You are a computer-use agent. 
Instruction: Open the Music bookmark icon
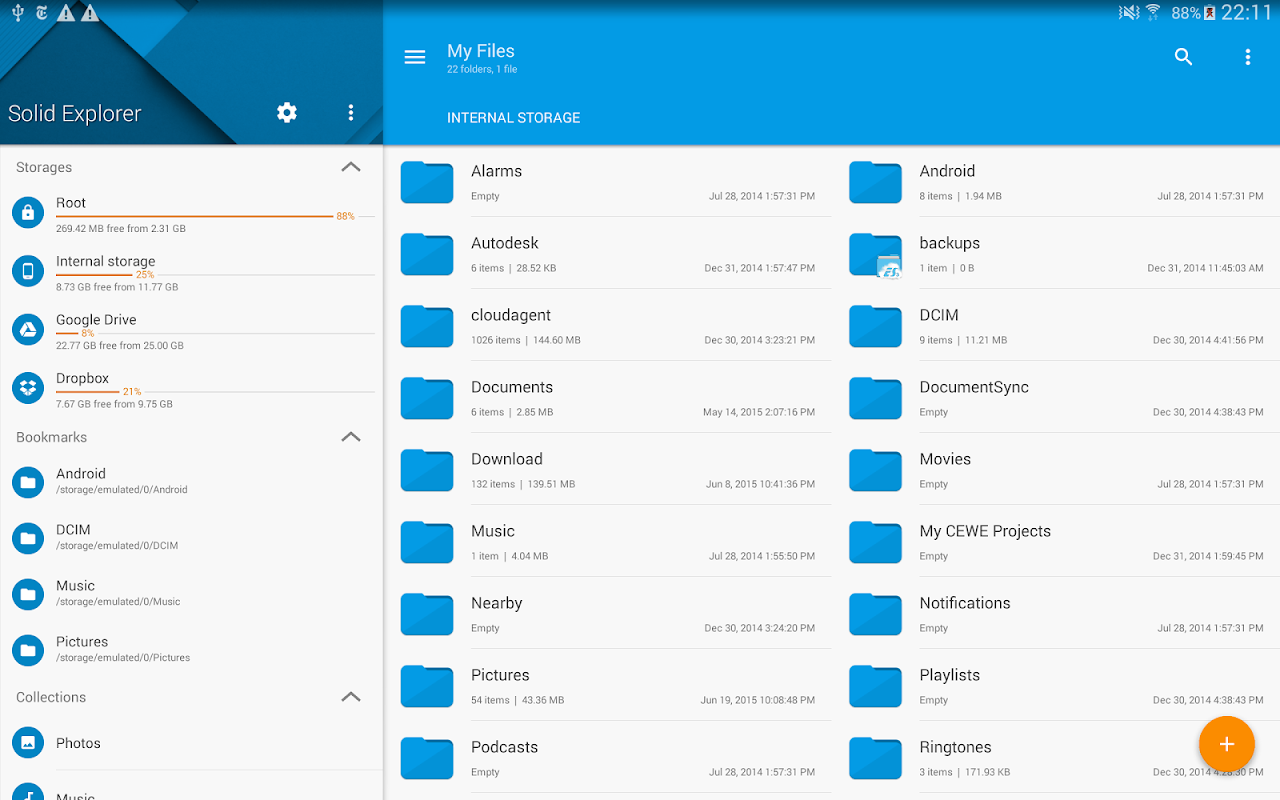click(x=27, y=594)
